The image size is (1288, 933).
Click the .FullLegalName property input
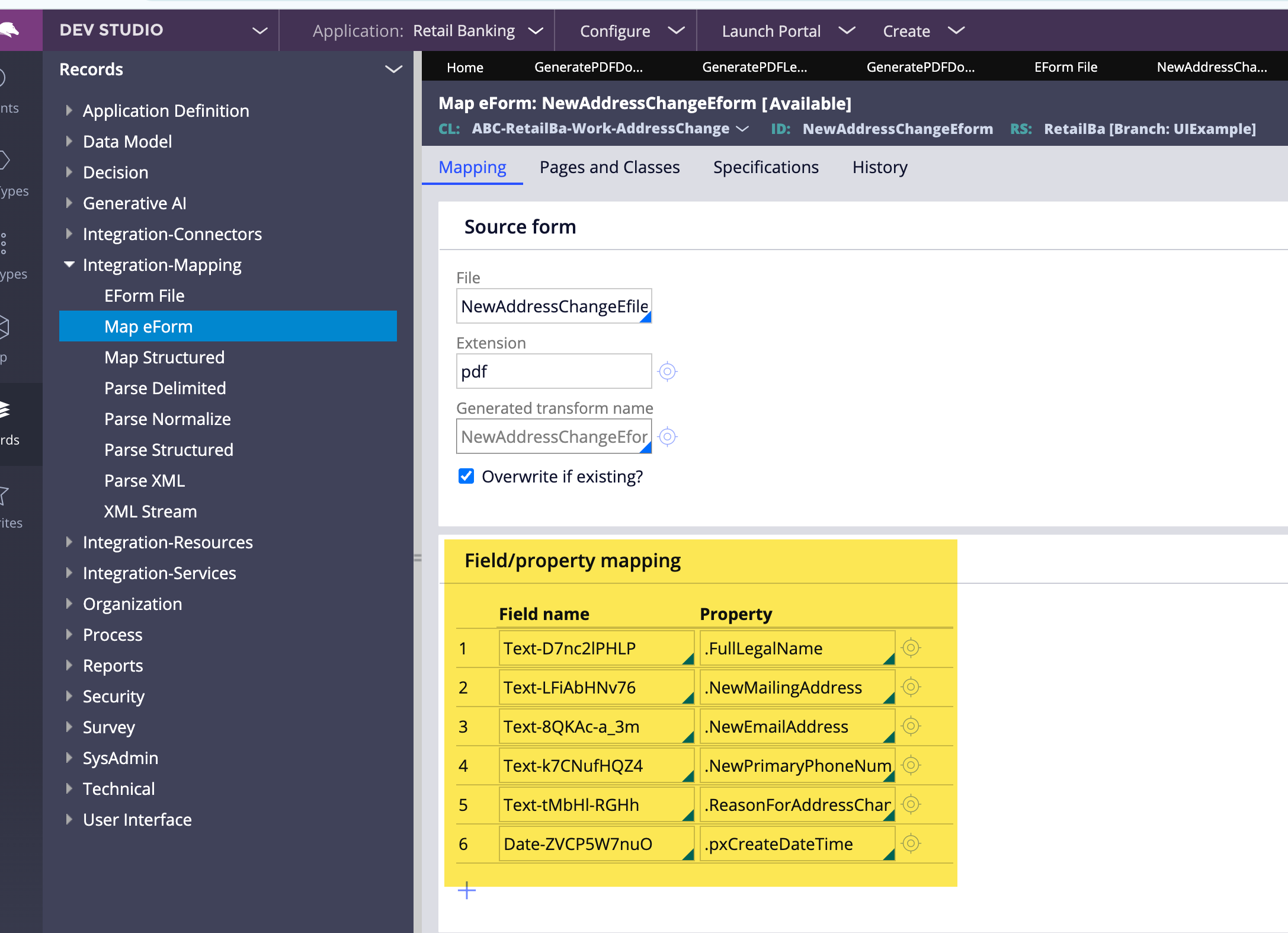797,648
